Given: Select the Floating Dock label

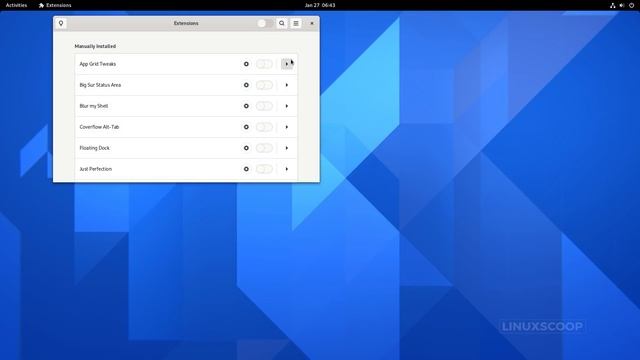Looking at the screenshot, I should pyautogui.click(x=94, y=148).
